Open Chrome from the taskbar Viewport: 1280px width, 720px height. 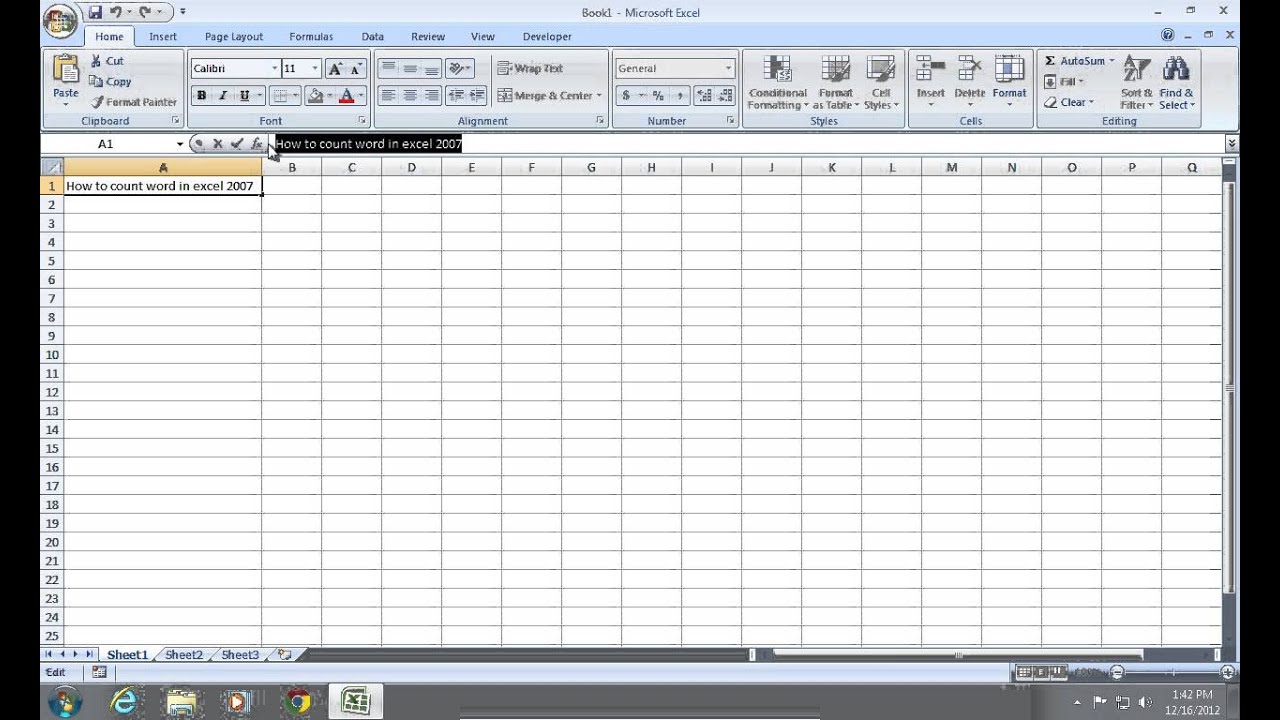[x=297, y=702]
